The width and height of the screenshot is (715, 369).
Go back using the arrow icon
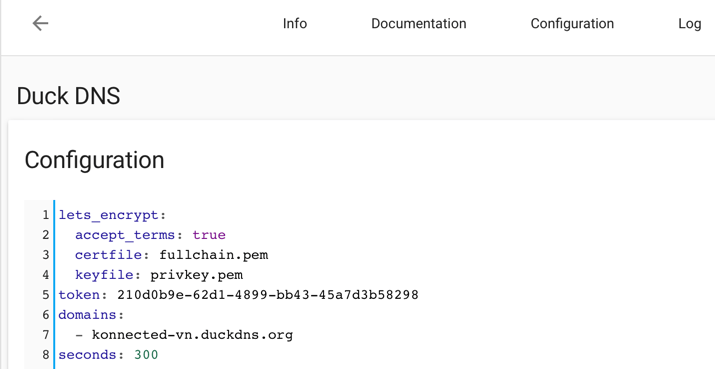pyautogui.click(x=40, y=23)
